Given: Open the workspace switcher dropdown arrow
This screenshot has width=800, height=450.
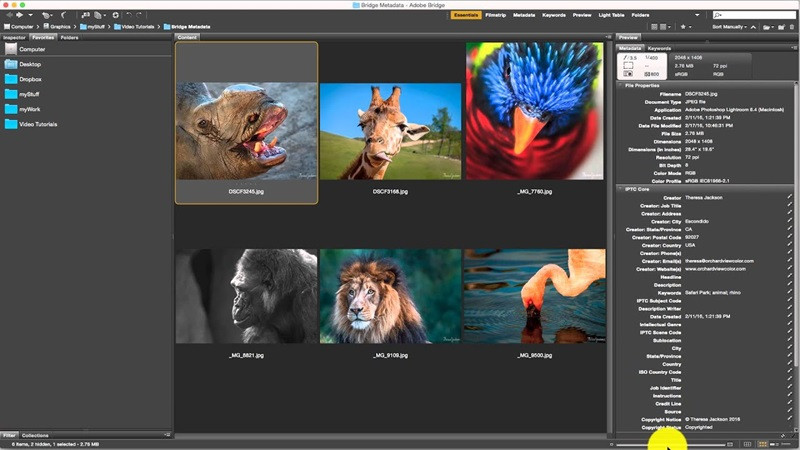Looking at the screenshot, I should (697, 15).
